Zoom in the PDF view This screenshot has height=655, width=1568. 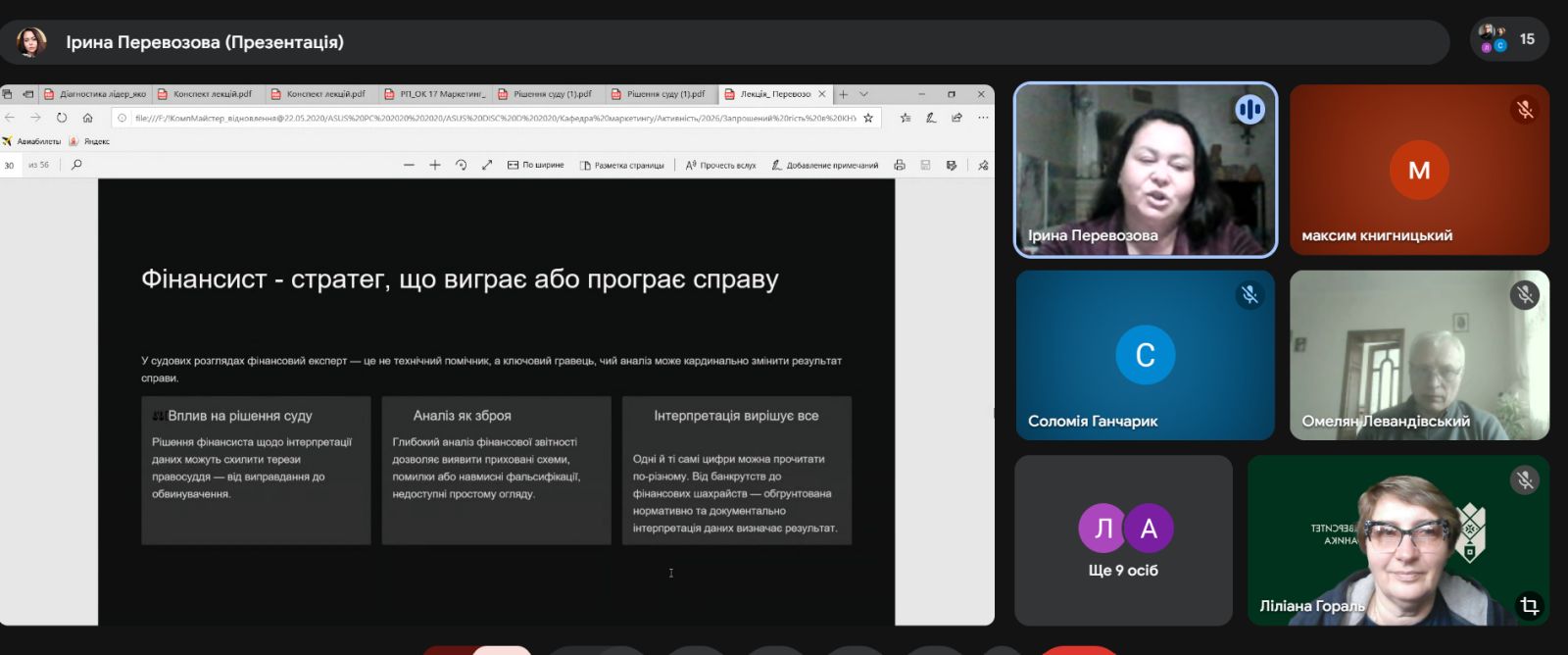[435, 165]
